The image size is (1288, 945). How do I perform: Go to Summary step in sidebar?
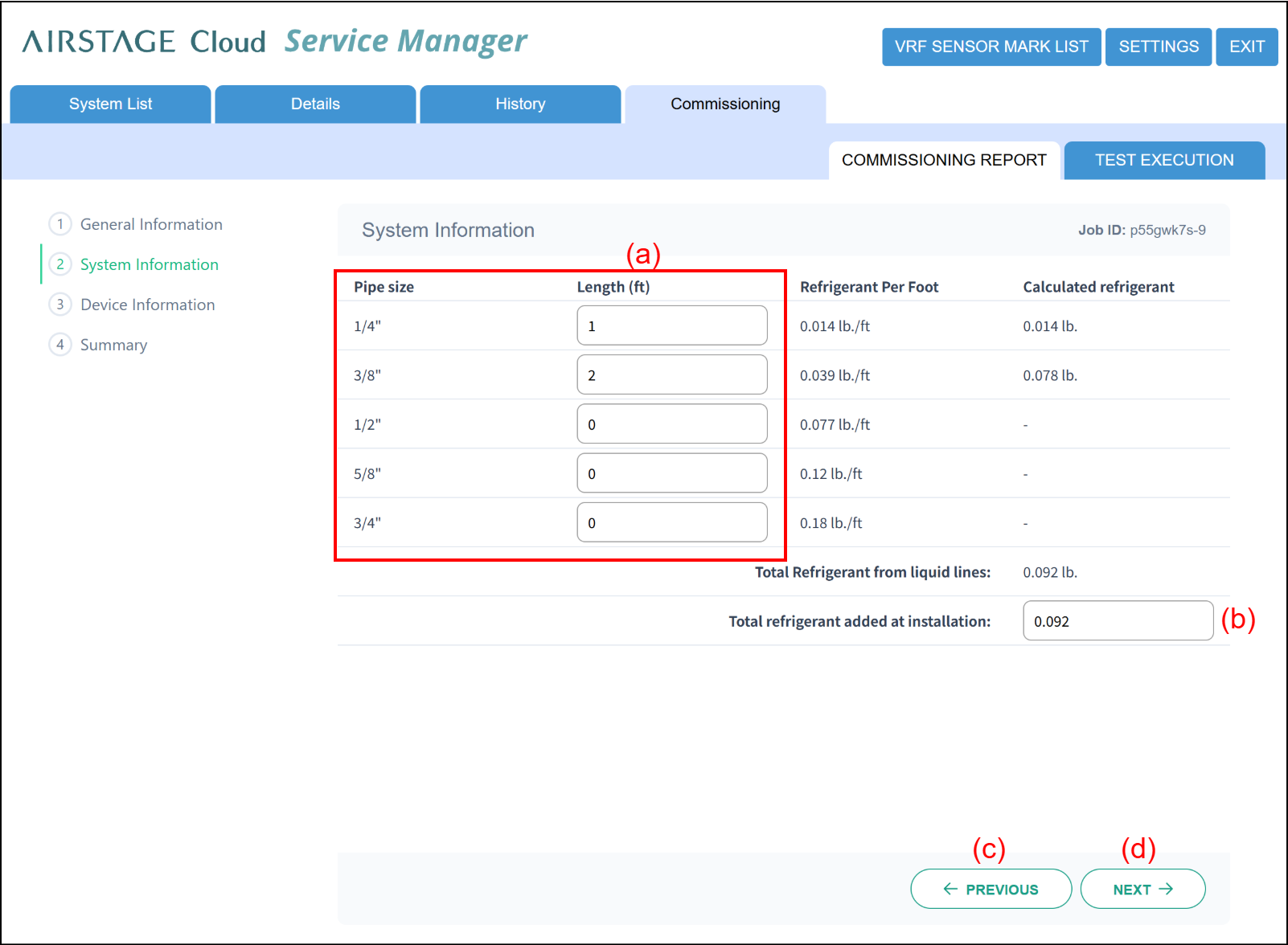coord(113,345)
